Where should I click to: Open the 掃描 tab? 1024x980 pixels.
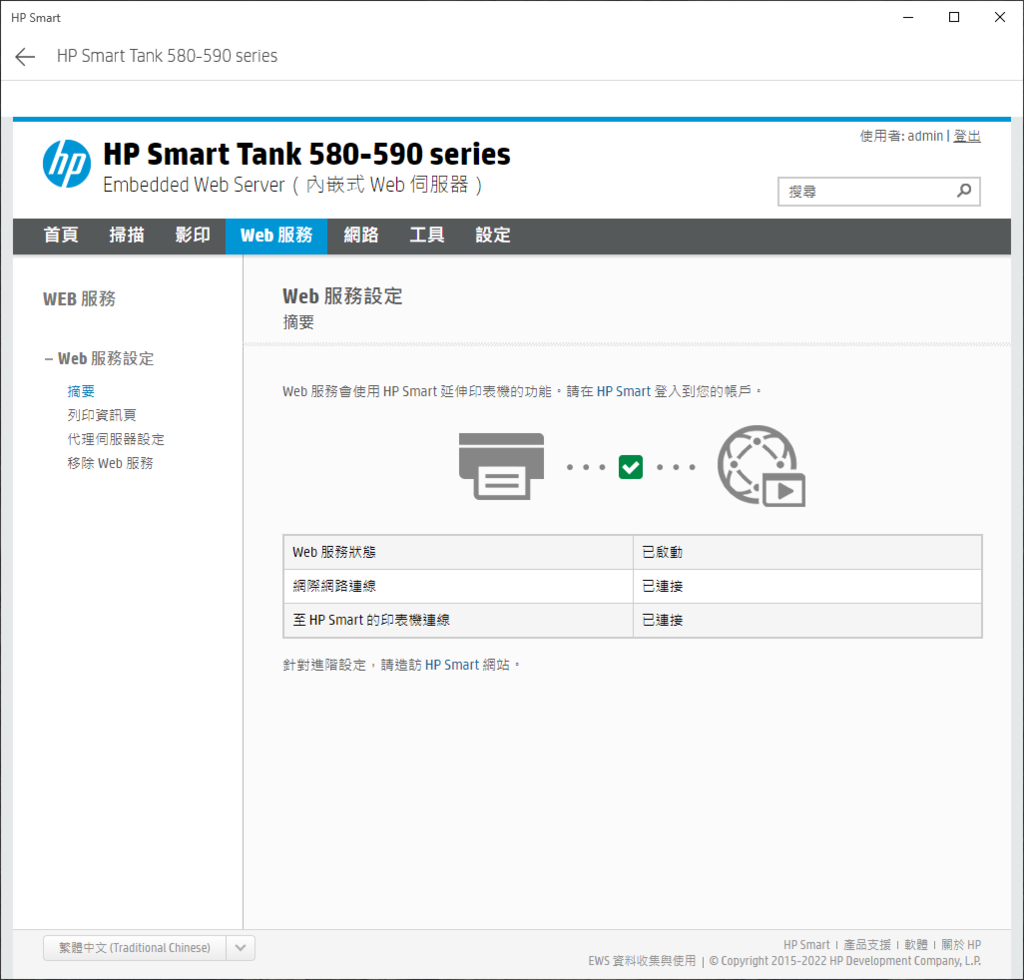[x=127, y=235]
